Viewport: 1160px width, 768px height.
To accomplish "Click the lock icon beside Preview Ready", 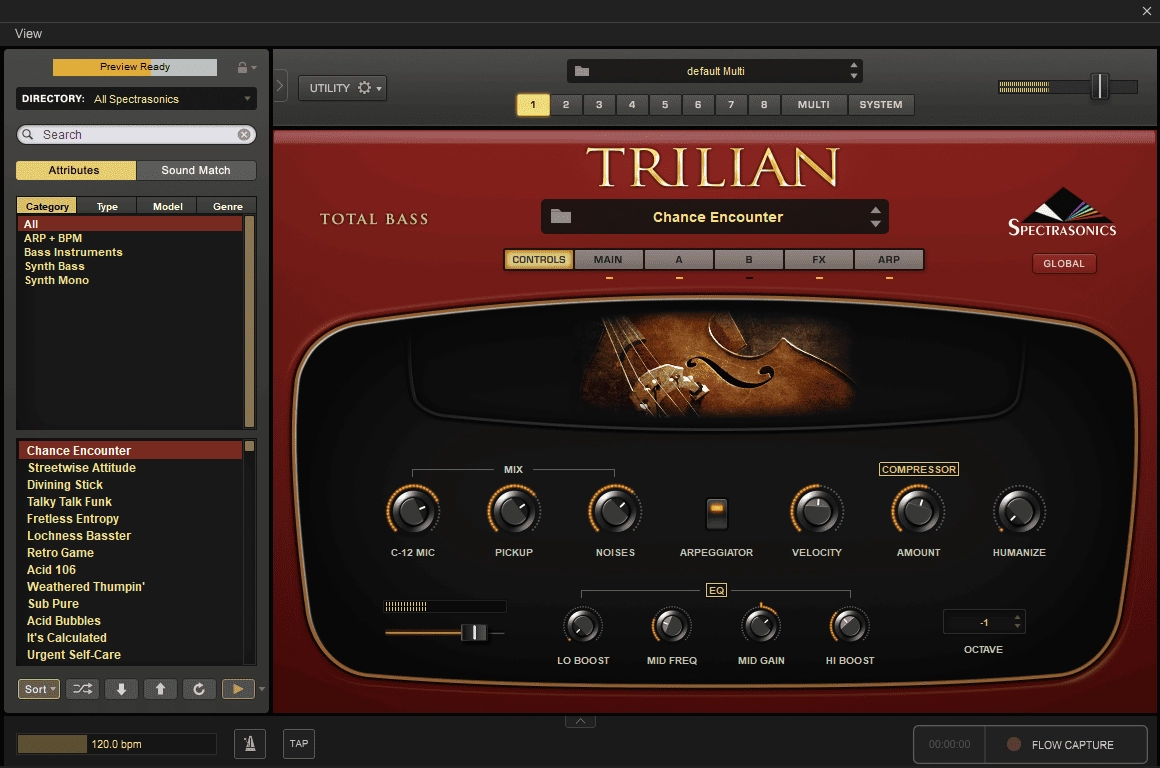I will point(242,67).
